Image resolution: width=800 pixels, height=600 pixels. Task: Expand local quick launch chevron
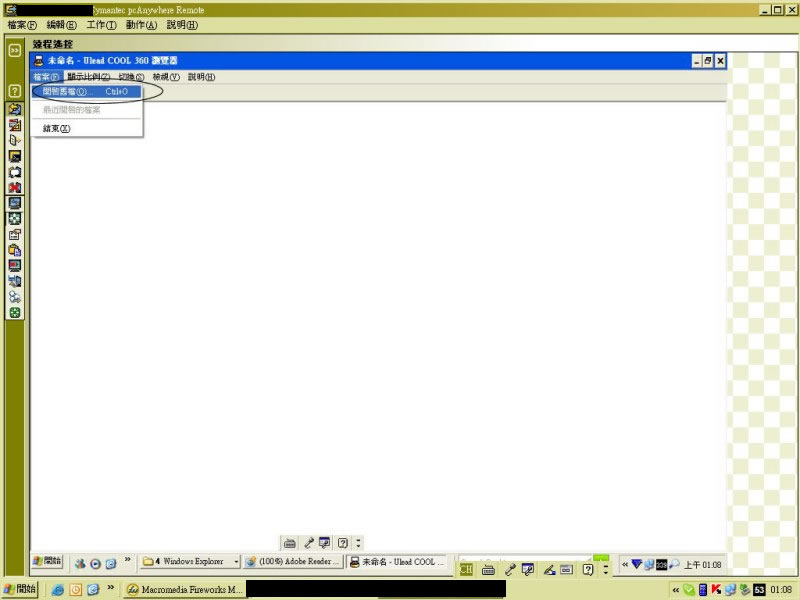point(110,587)
